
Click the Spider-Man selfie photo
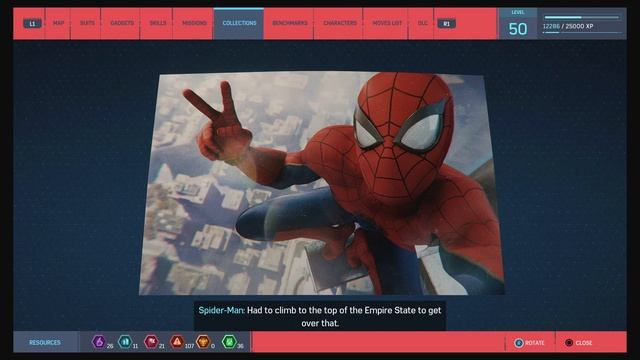[x=322, y=184]
